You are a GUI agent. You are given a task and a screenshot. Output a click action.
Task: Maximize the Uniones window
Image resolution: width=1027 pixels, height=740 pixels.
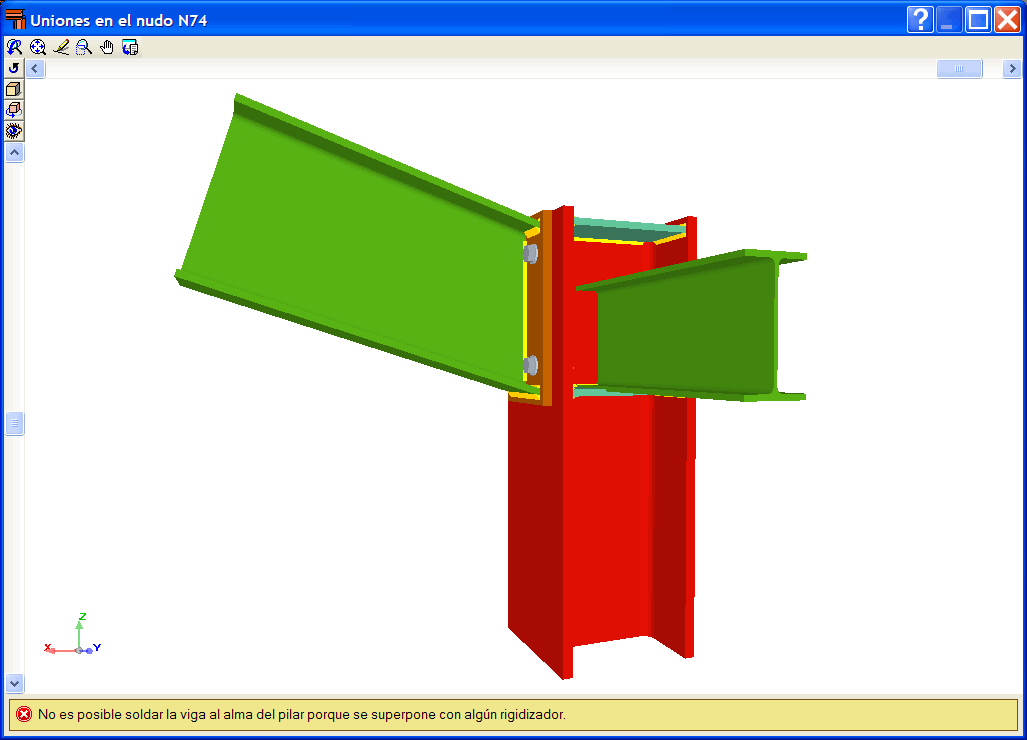point(979,20)
